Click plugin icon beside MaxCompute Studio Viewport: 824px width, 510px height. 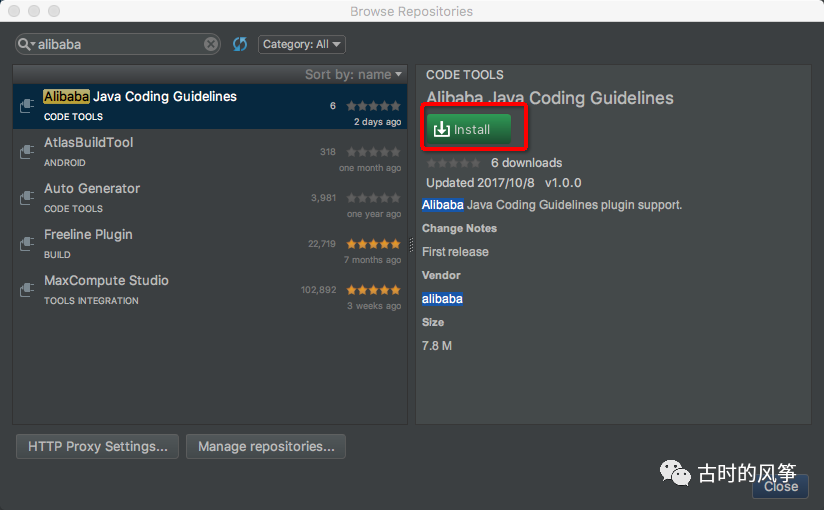tap(27, 290)
